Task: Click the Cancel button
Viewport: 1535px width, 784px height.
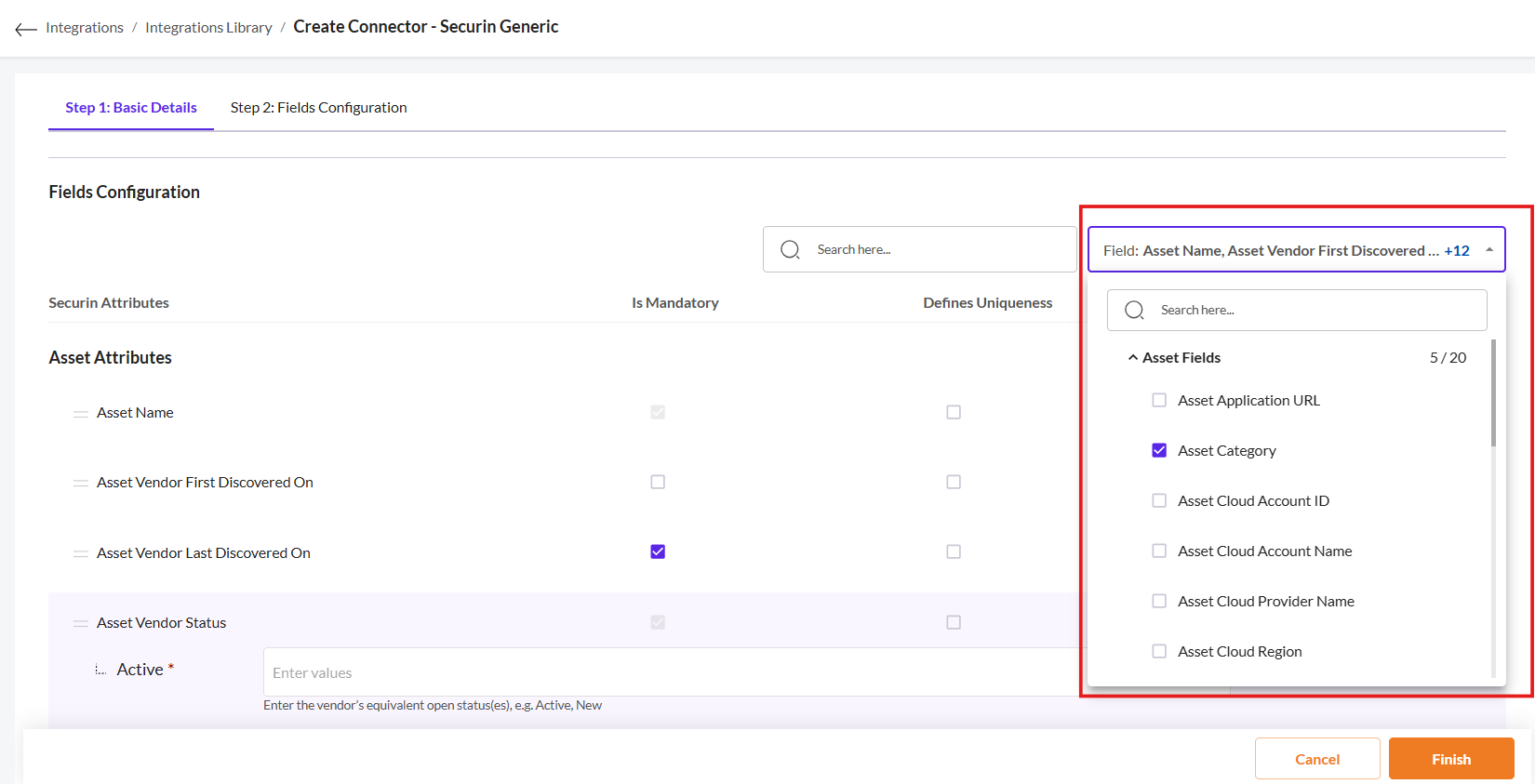Action: coord(1317,759)
